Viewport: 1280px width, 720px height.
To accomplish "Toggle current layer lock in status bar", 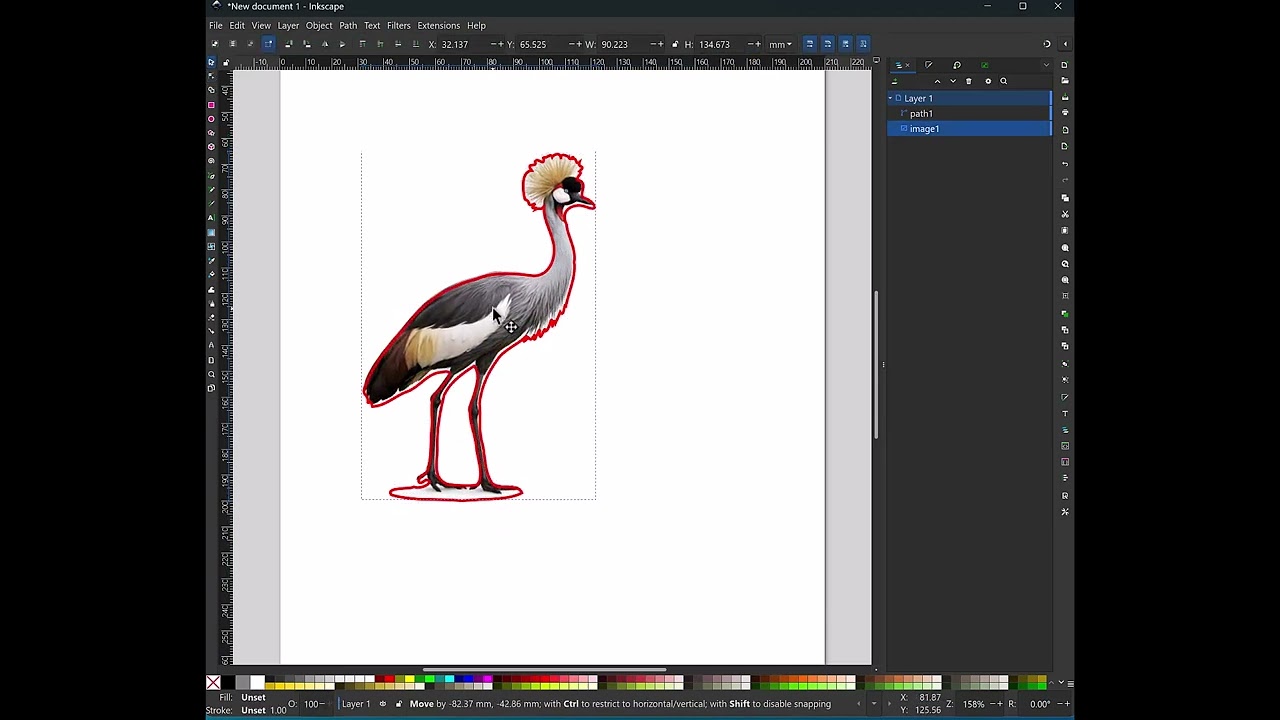I will click(x=398, y=704).
